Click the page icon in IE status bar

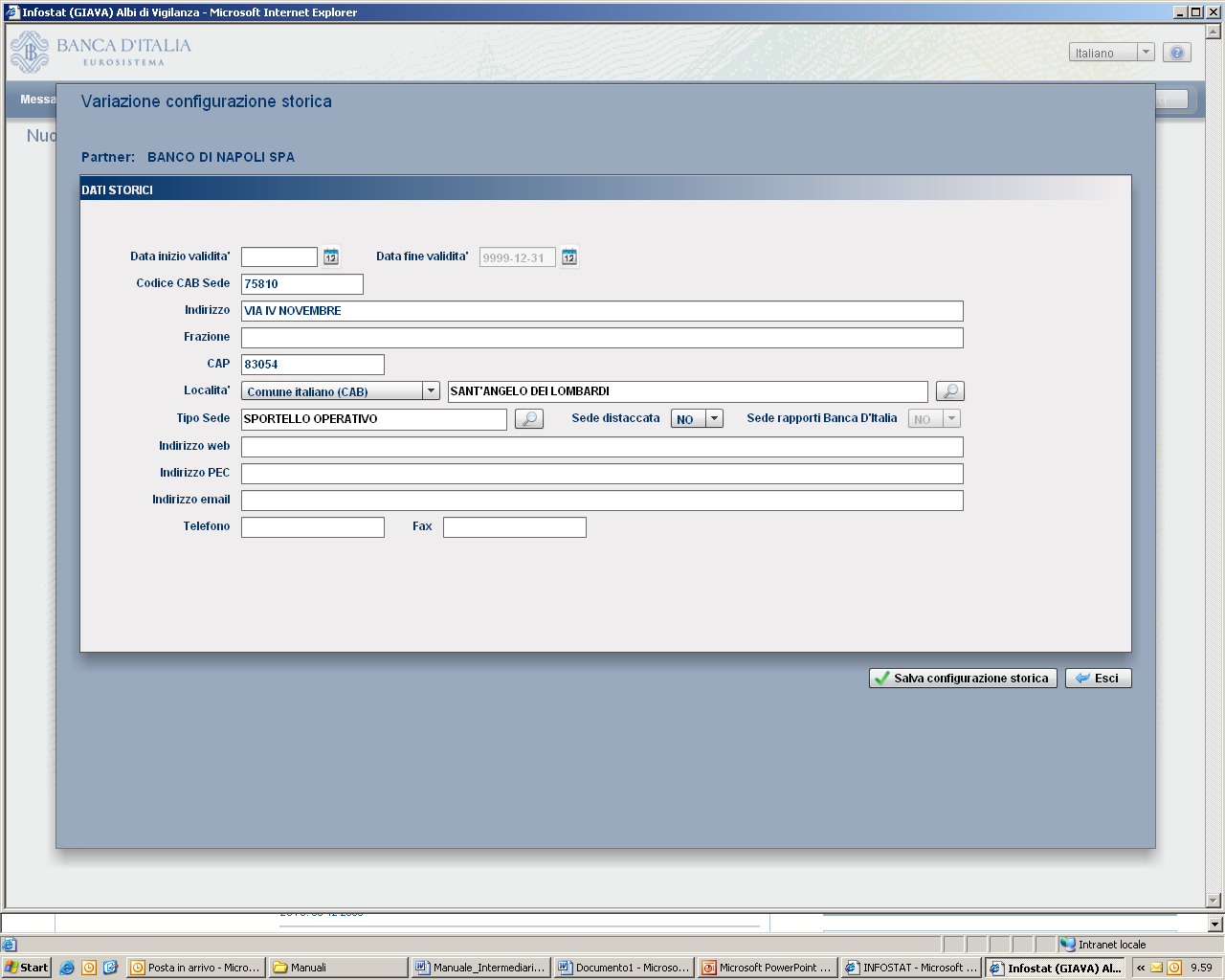point(10,945)
